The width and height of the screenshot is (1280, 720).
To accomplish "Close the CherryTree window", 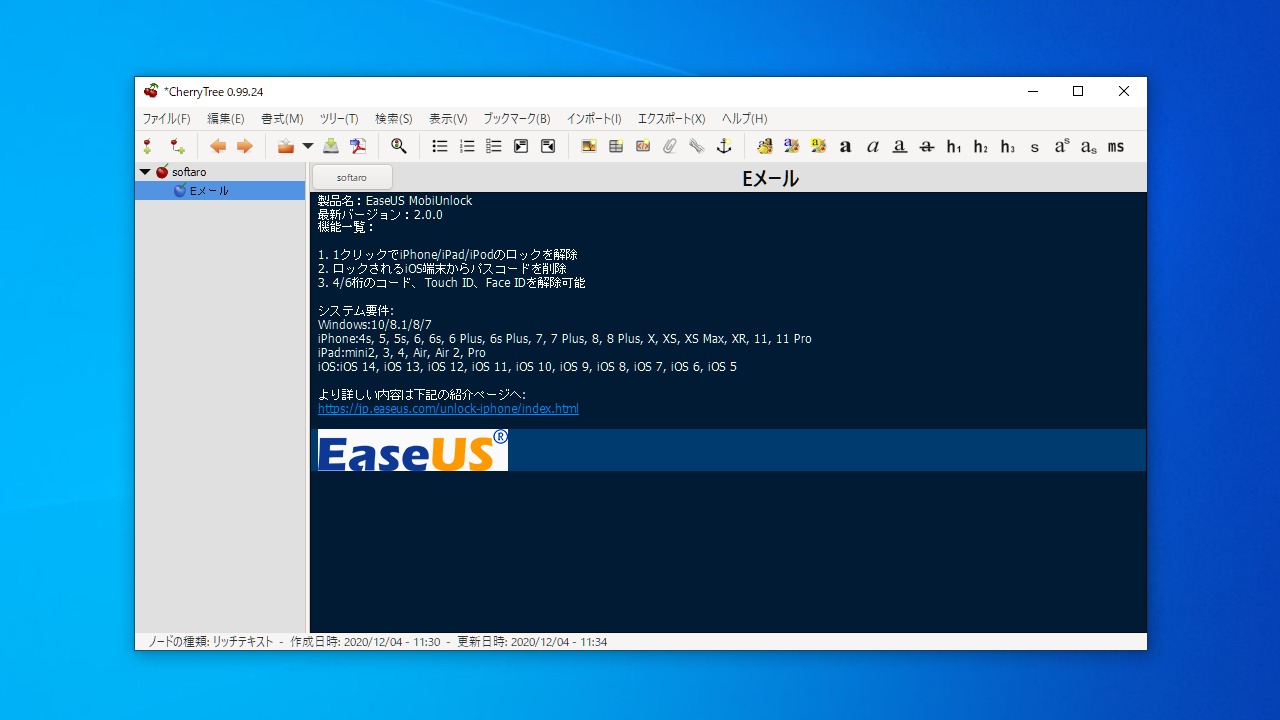I will point(1124,91).
